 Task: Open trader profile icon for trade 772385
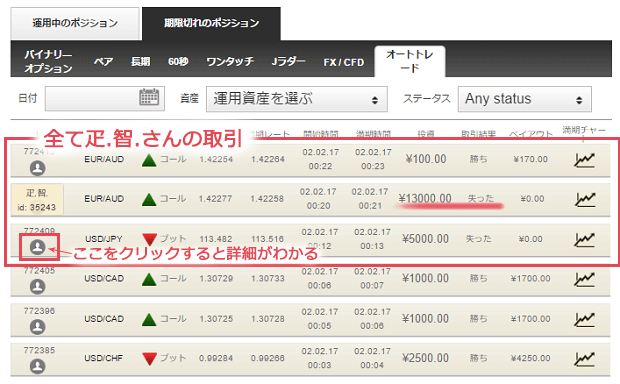point(38,366)
